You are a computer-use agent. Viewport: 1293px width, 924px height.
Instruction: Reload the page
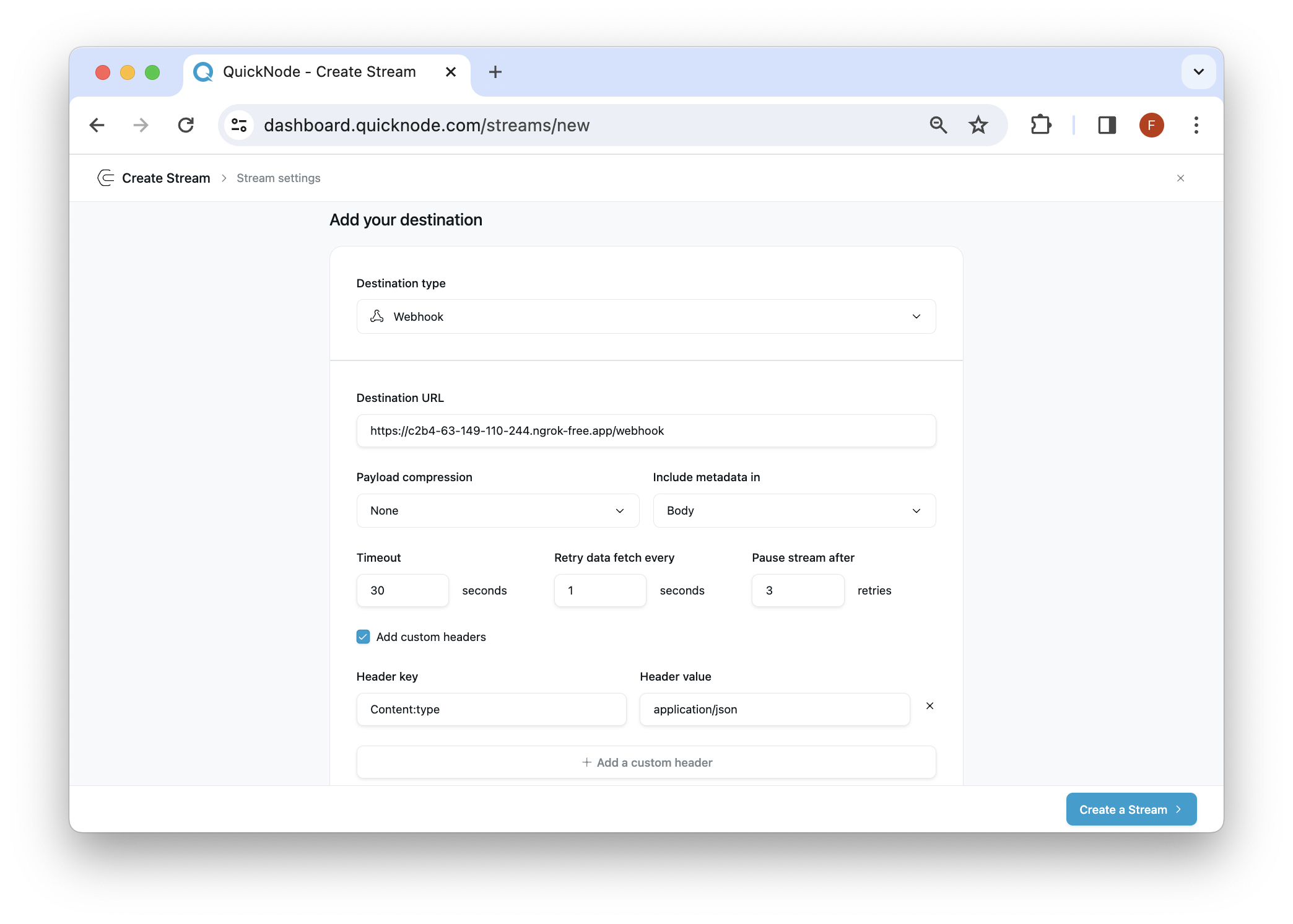click(186, 125)
